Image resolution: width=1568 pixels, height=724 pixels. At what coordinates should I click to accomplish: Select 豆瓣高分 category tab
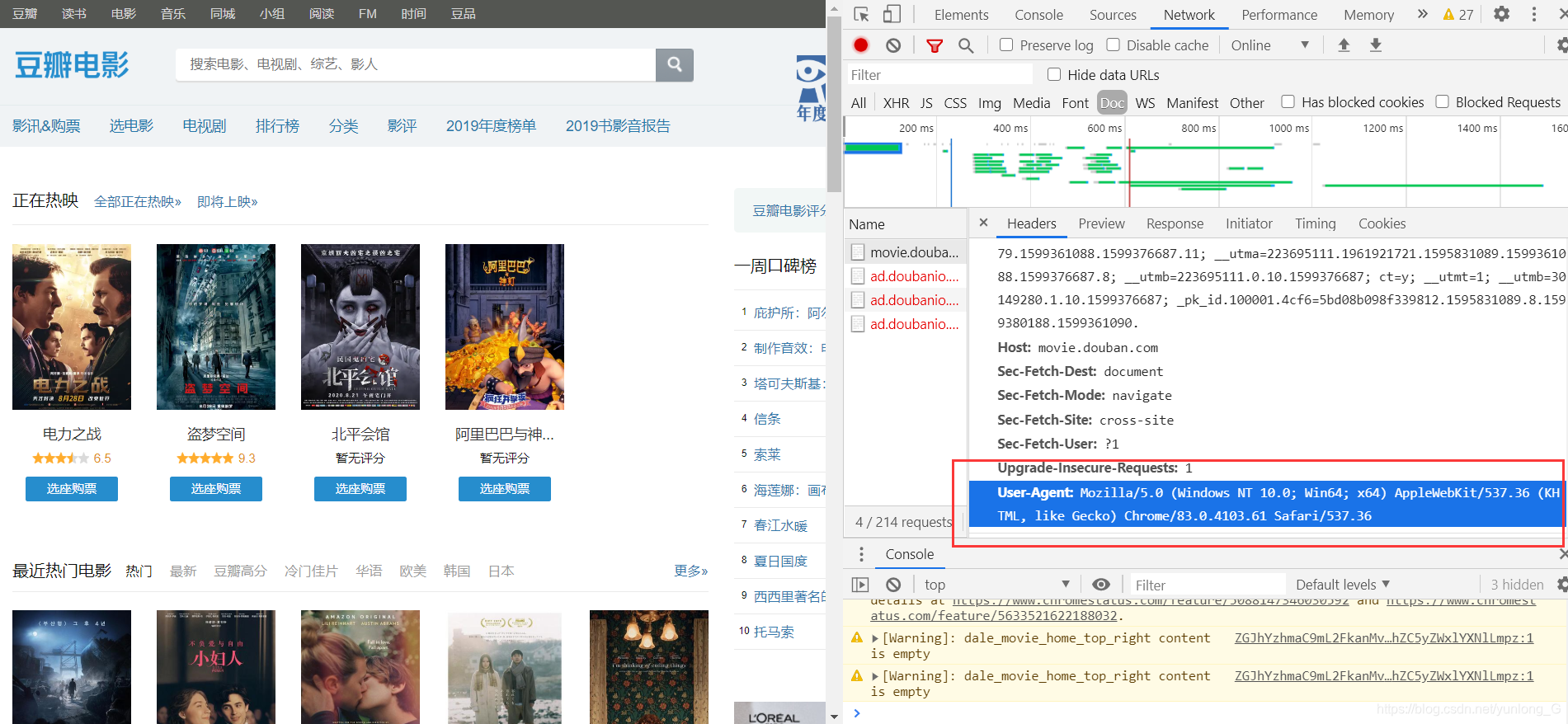tap(240, 571)
